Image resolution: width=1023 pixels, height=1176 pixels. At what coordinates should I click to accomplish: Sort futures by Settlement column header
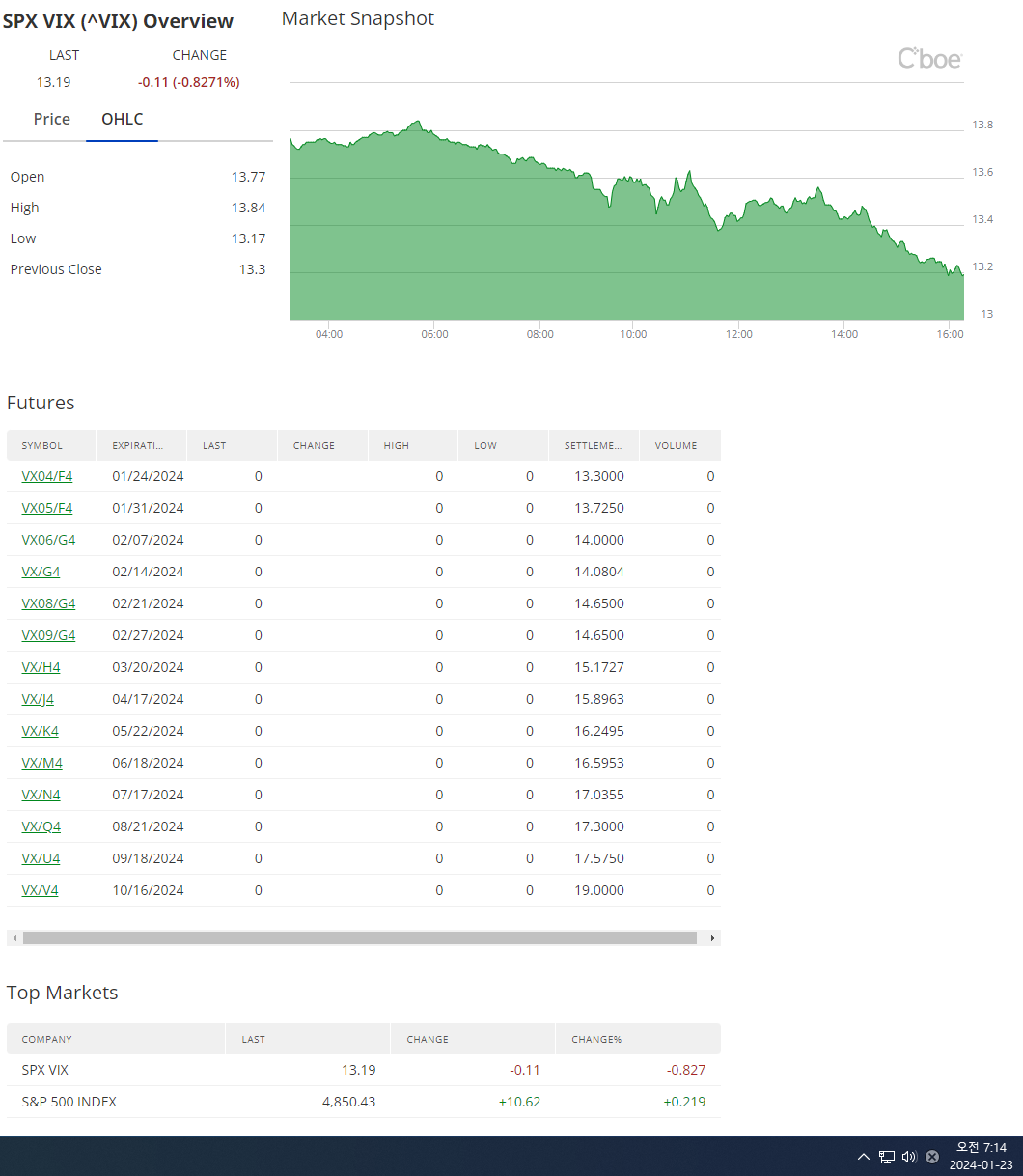(x=594, y=445)
